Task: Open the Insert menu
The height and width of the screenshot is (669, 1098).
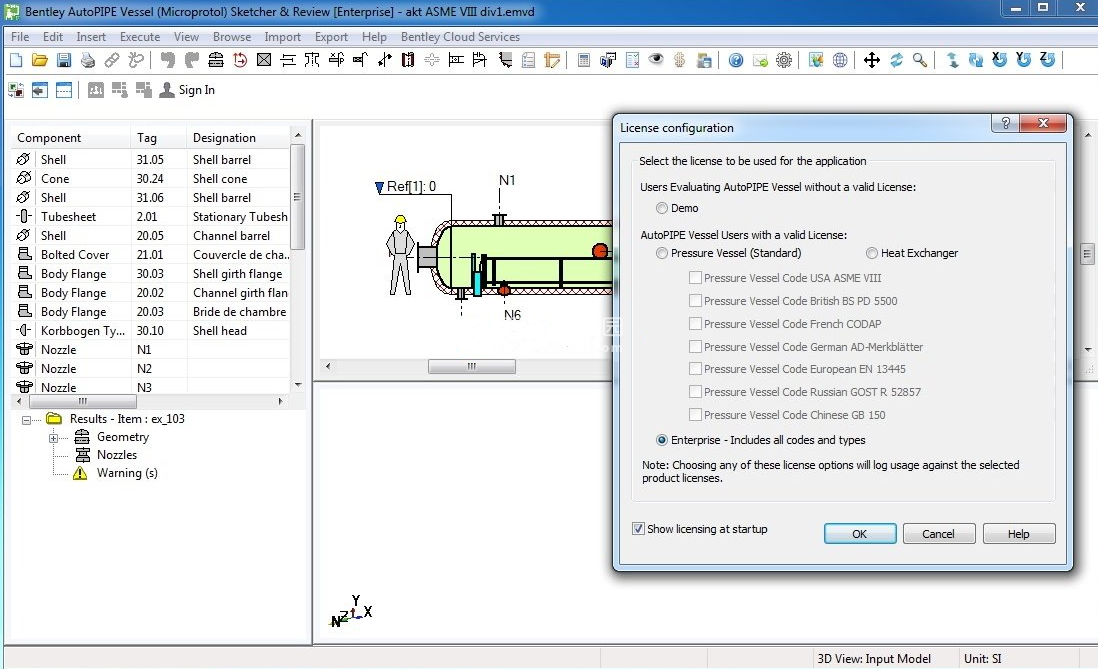Action: pos(91,36)
